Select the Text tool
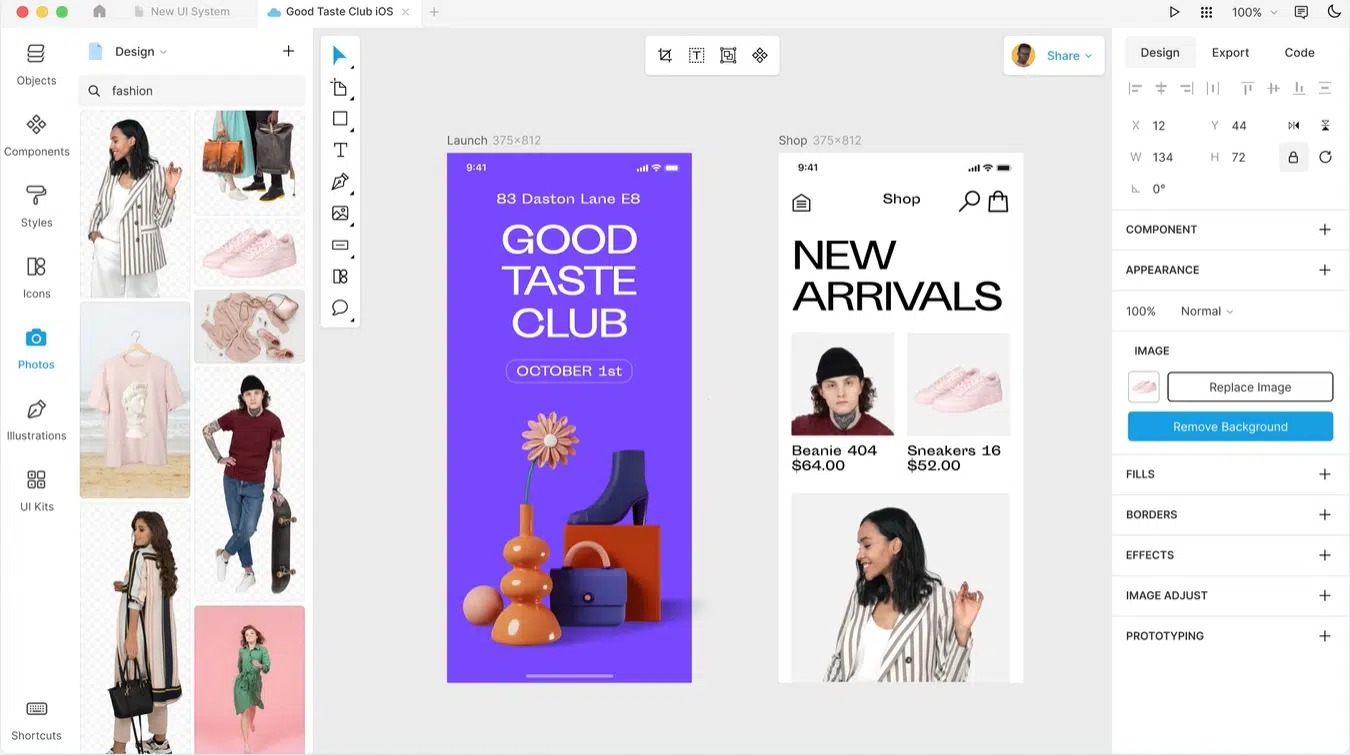The width and height of the screenshot is (1350, 755). pyautogui.click(x=340, y=149)
